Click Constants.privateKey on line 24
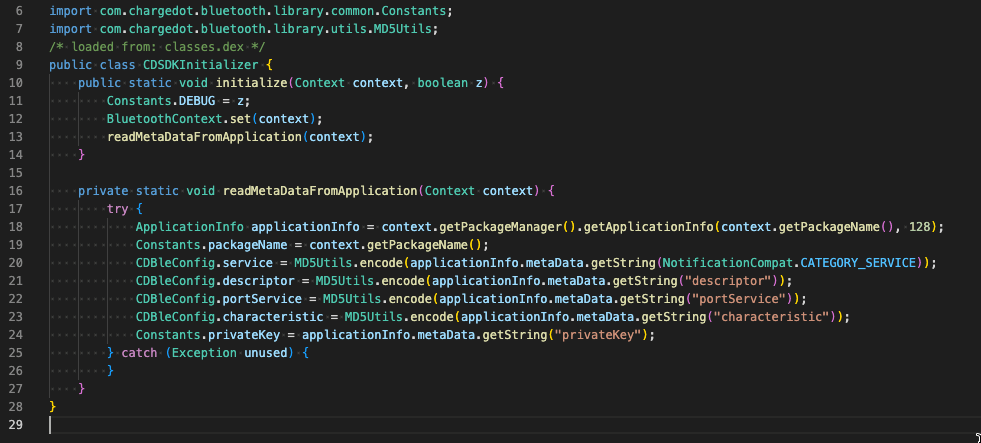Image resolution: width=981 pixels, height=443 pixels. pos(208,335)
